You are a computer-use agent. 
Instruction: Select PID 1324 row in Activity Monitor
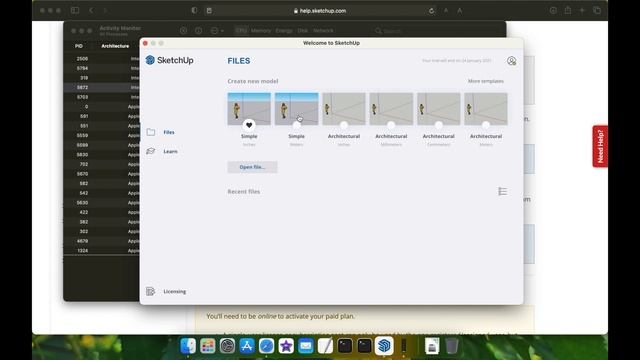pos(102,251)
